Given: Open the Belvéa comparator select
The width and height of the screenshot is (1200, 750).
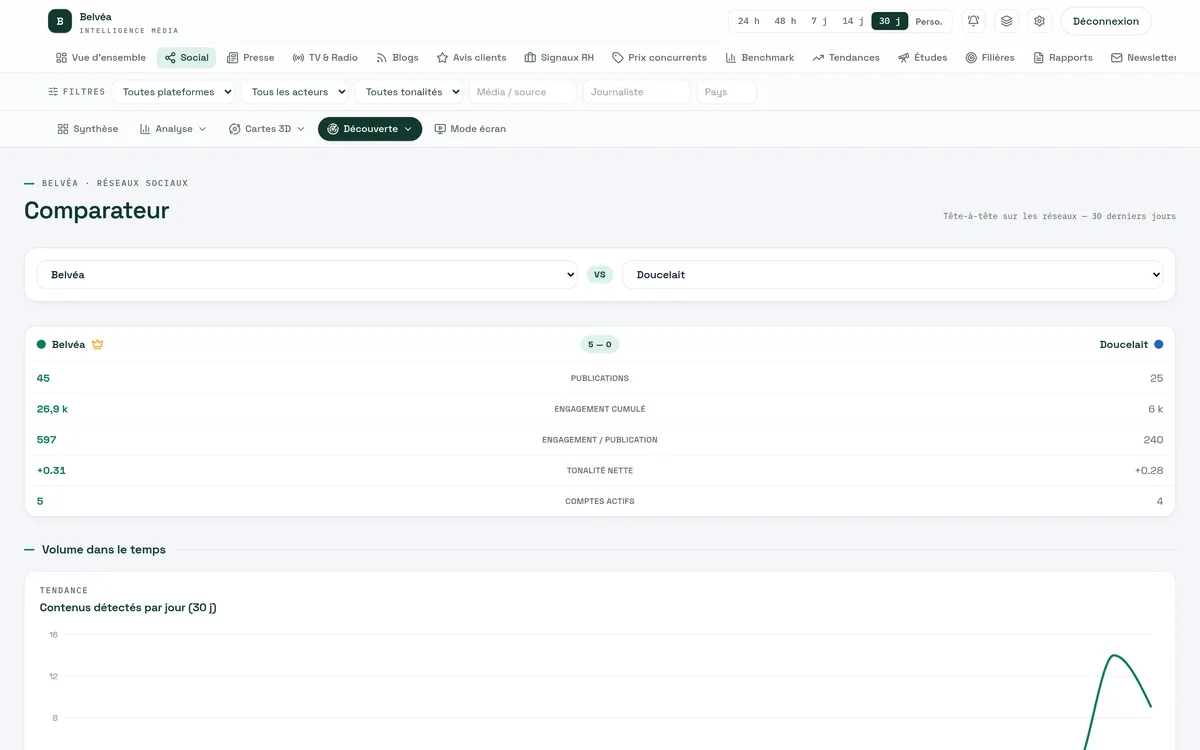Looking at the screenshot, I should 307,275.
